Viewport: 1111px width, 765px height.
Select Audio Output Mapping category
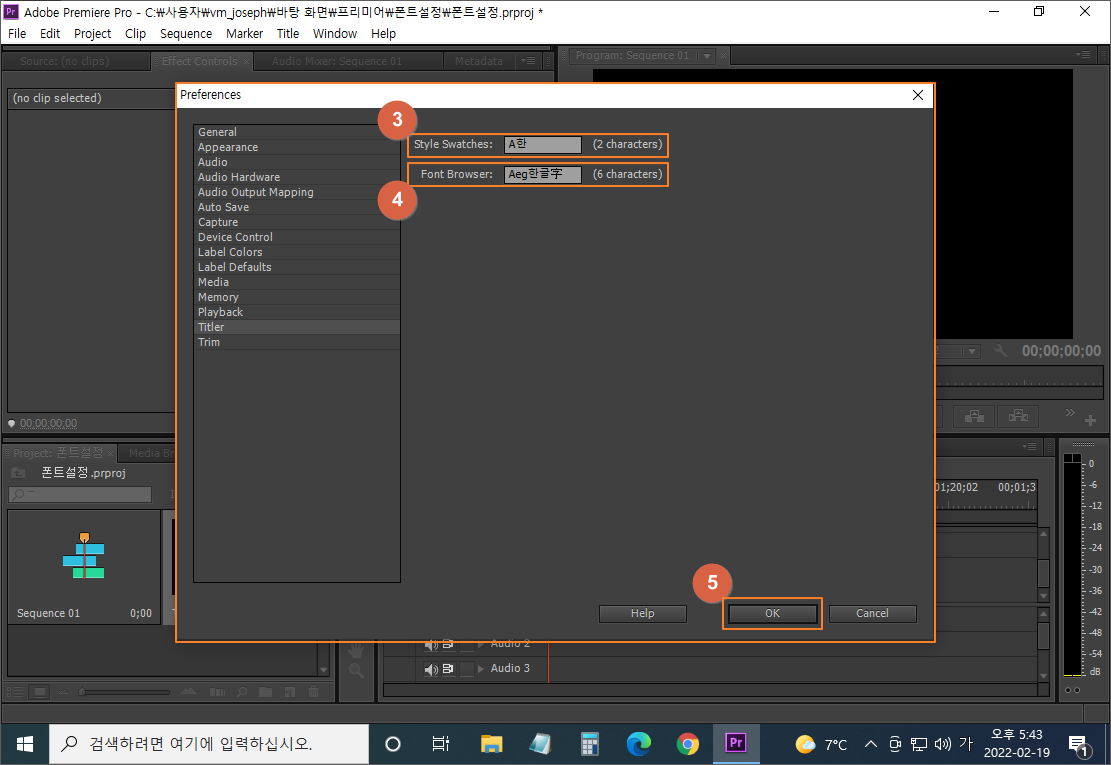pyautogui.click(x=296, y=192)
